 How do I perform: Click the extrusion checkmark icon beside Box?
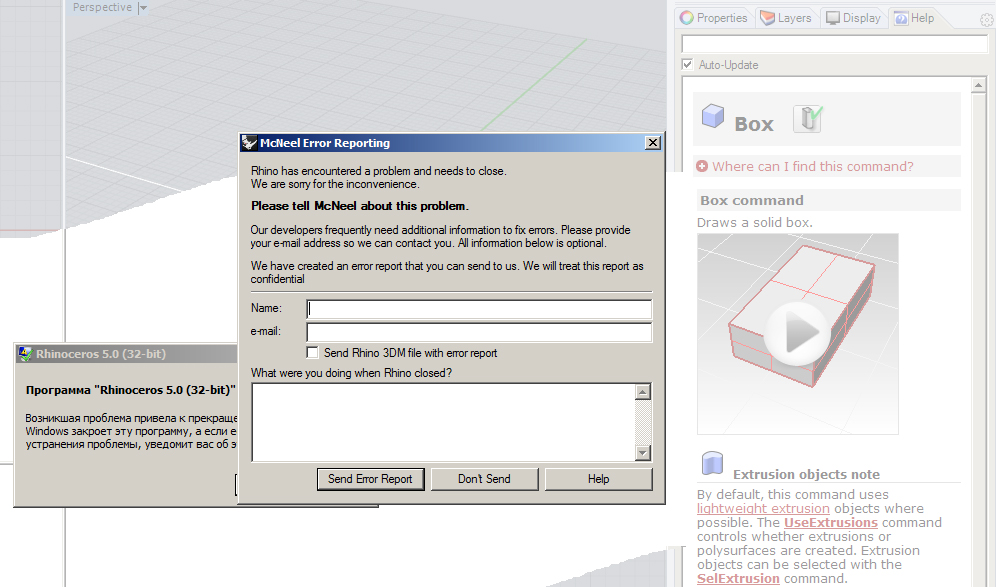806,119
